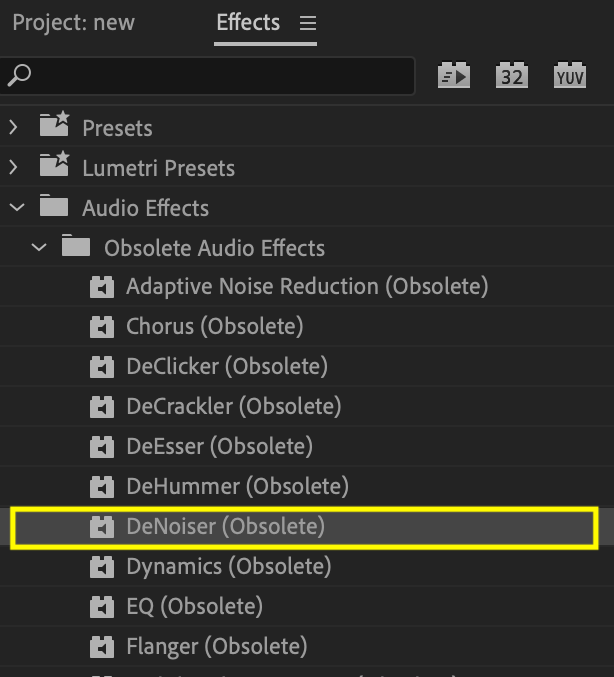Select the DeNoiser (Obsolete) effect
Image resolution: width=614 pixels, height=677 pixels.
pyautogui.click(x=225, y=526)
